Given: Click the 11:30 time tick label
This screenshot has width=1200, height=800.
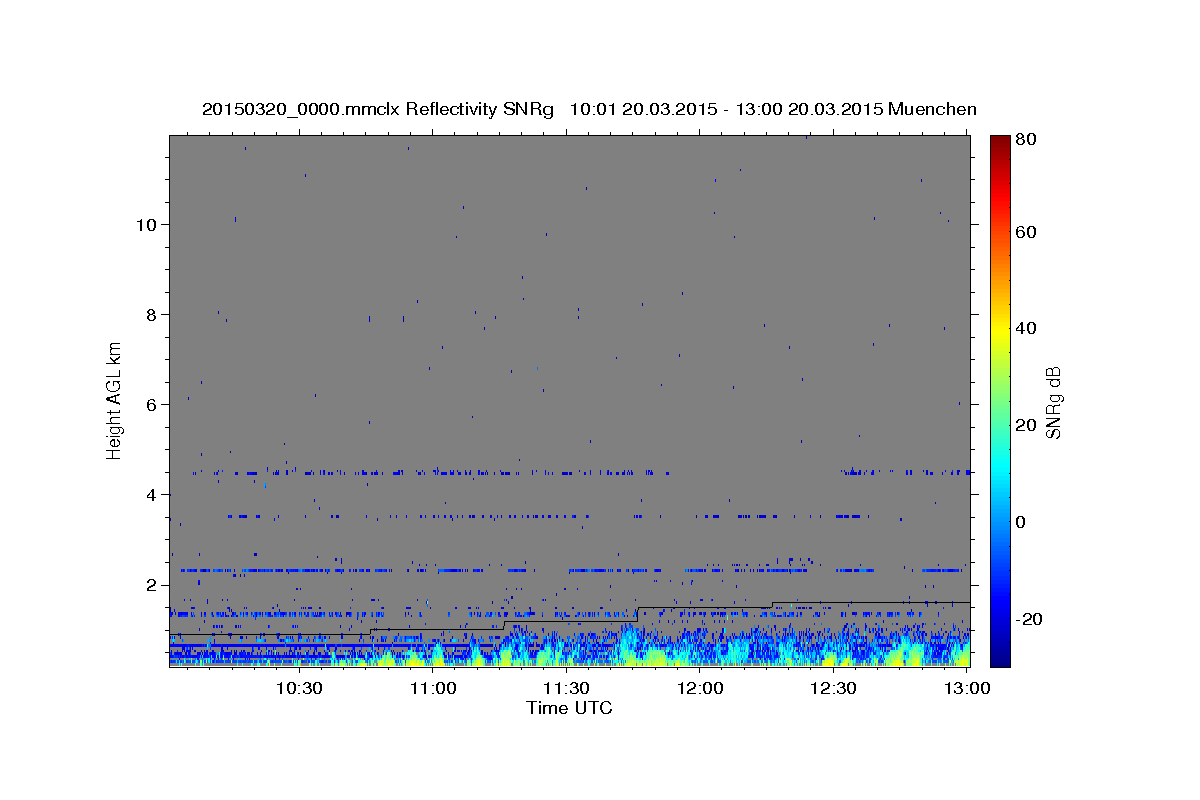Looking at the screenshot, I should click(566, 688).
